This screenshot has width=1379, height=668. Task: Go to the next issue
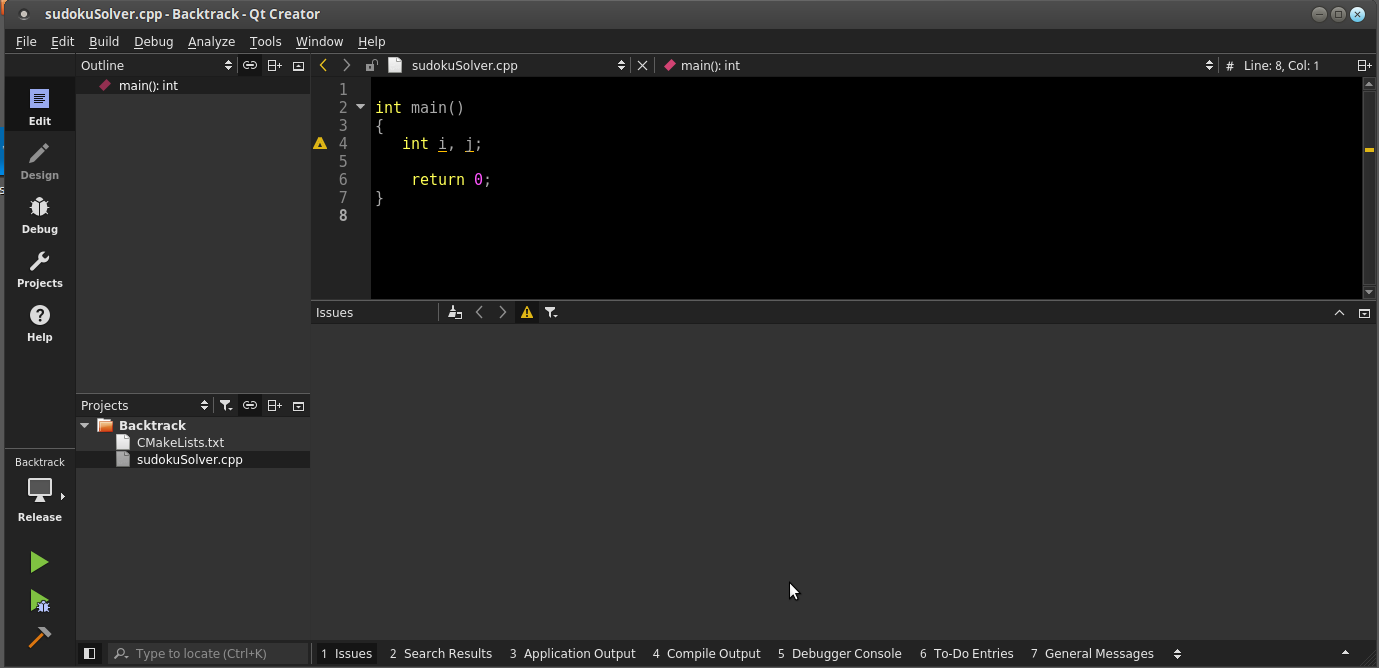[x=503, y=312]
